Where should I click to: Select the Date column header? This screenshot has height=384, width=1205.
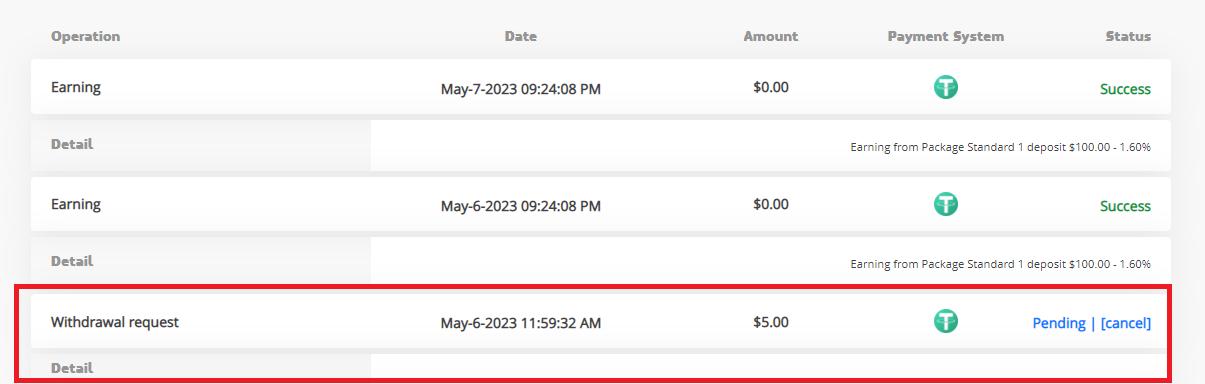520,36
